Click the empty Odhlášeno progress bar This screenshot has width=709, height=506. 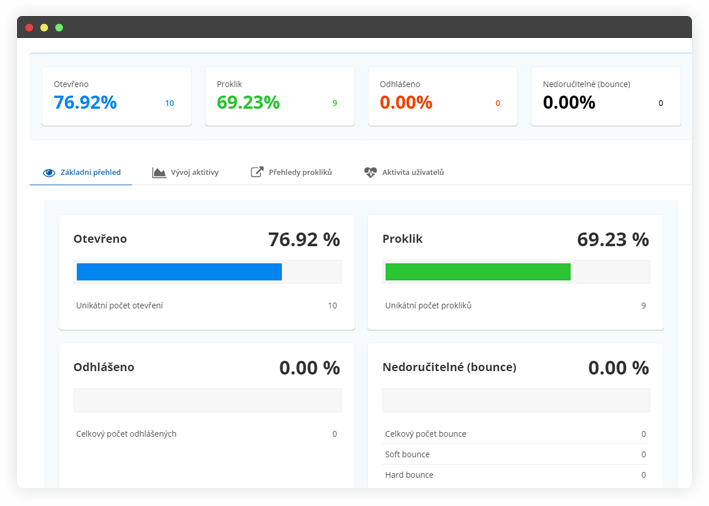point(208,400)
